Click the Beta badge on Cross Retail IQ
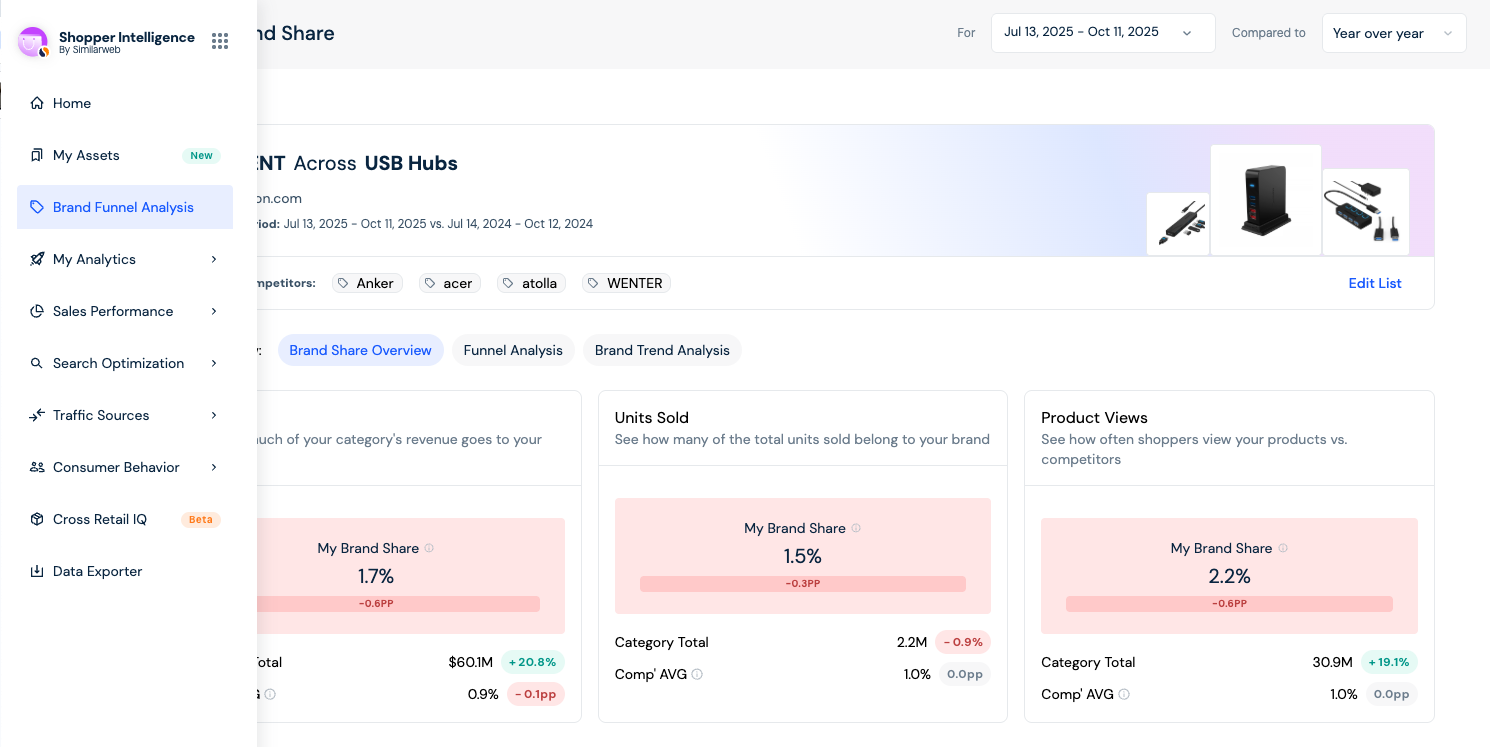Image resolution: width=1490 pixels, height=747 pixels. pos(200,519)
